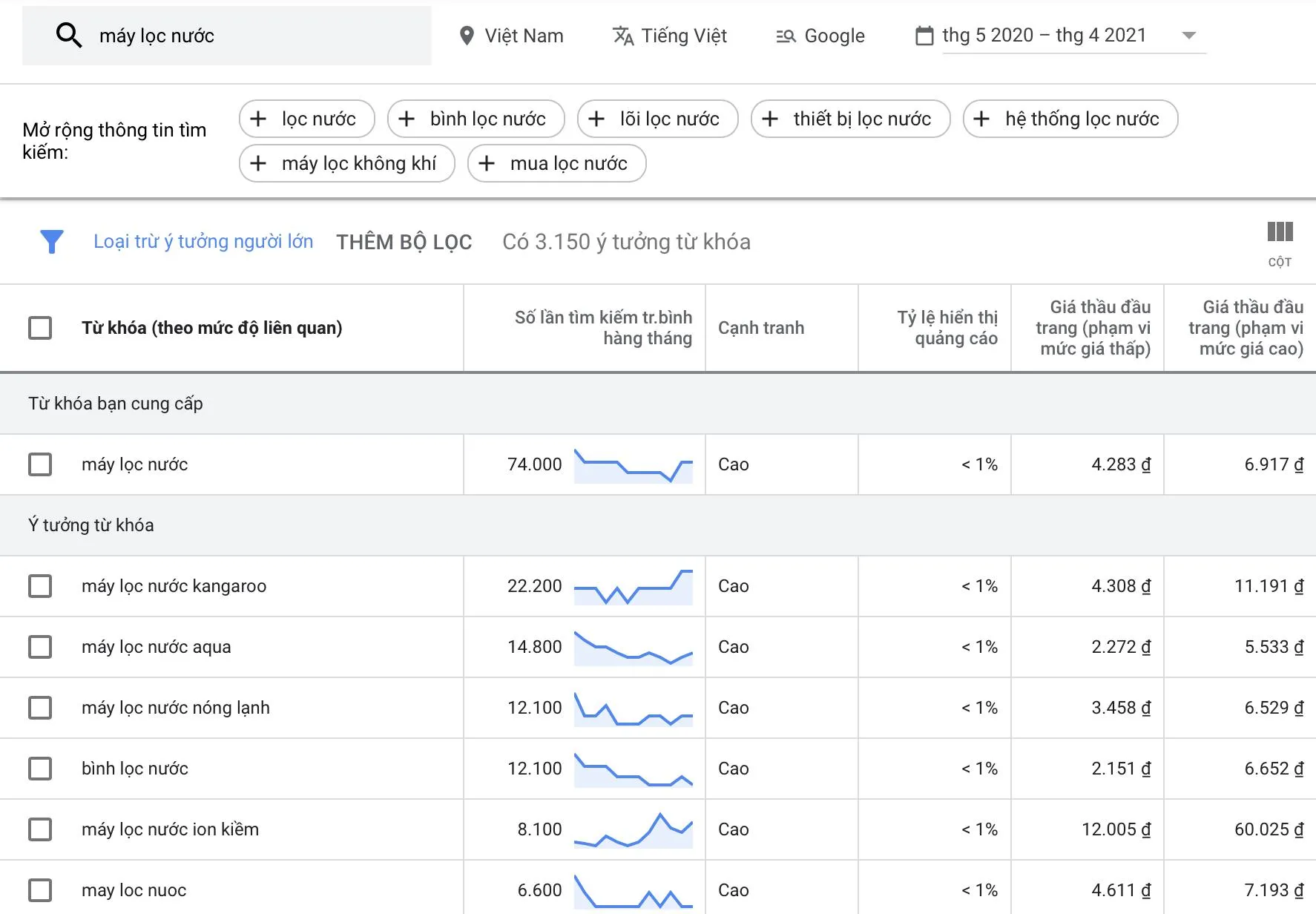Select the máy lọc nước aqua checkbox
The width and height of the screenshot is (1316, 914).
pos(40,647)
